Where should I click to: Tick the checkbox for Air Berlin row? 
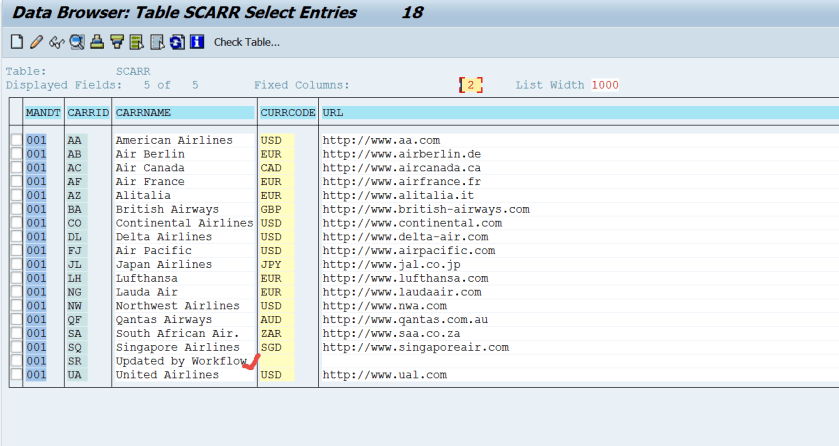click(17, 154)
